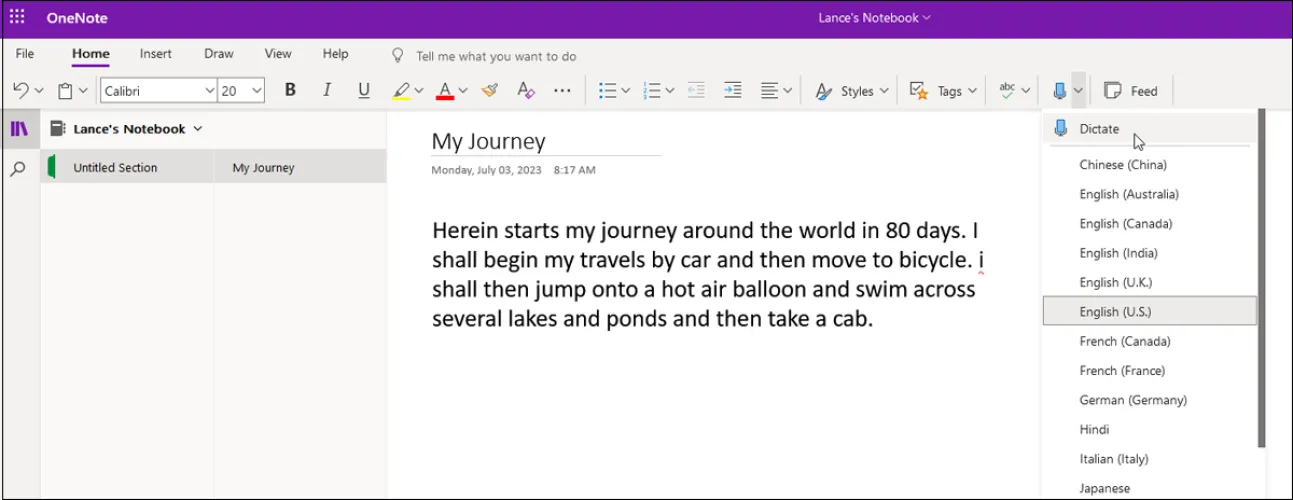Click the Increase Indent icon
Viewport: 1293px width, 500px height.
point(732,91)
